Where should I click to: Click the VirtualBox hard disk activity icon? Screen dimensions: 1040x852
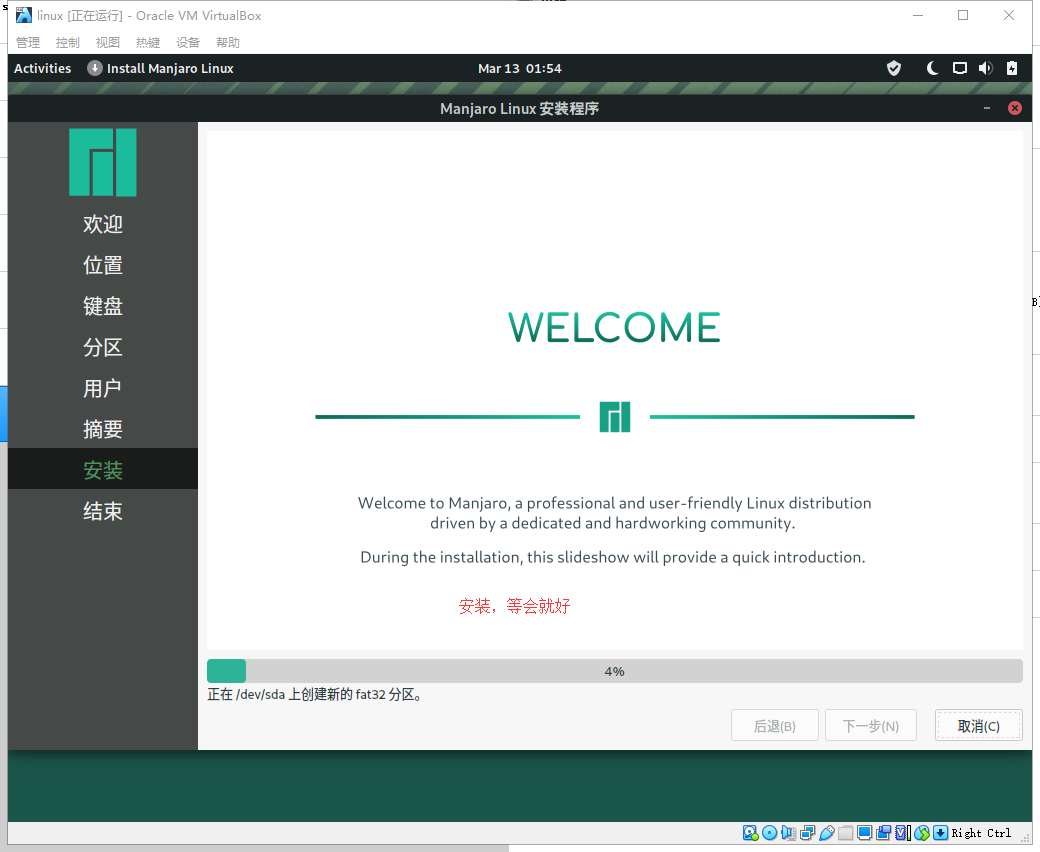pyautogui.click(x=750, y=833)
